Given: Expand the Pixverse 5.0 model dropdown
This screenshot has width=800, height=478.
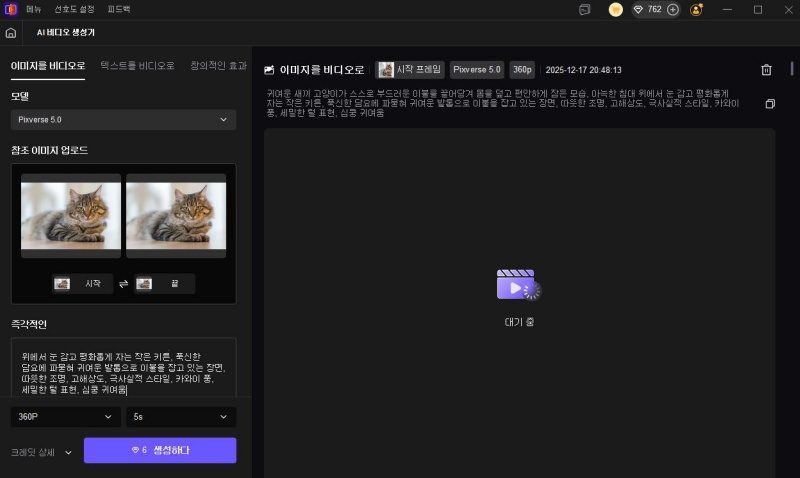Looking at the screenshot, I should tap(123, 120).
